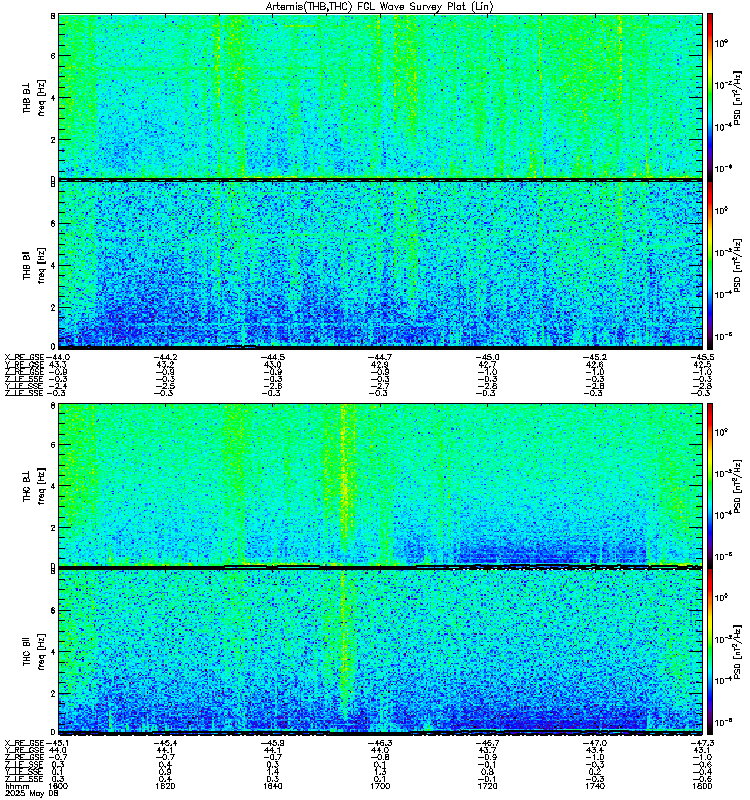Click the color bar beside the THB B⊥ panel

point(710,96)
